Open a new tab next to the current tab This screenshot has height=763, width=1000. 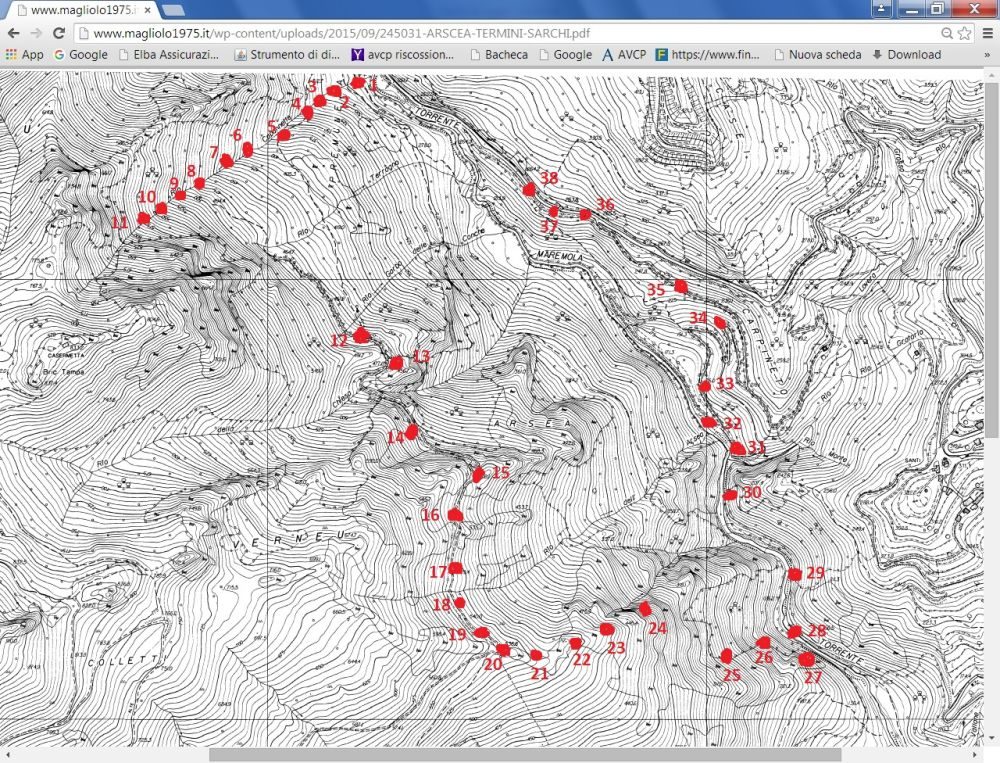[173, 10]
